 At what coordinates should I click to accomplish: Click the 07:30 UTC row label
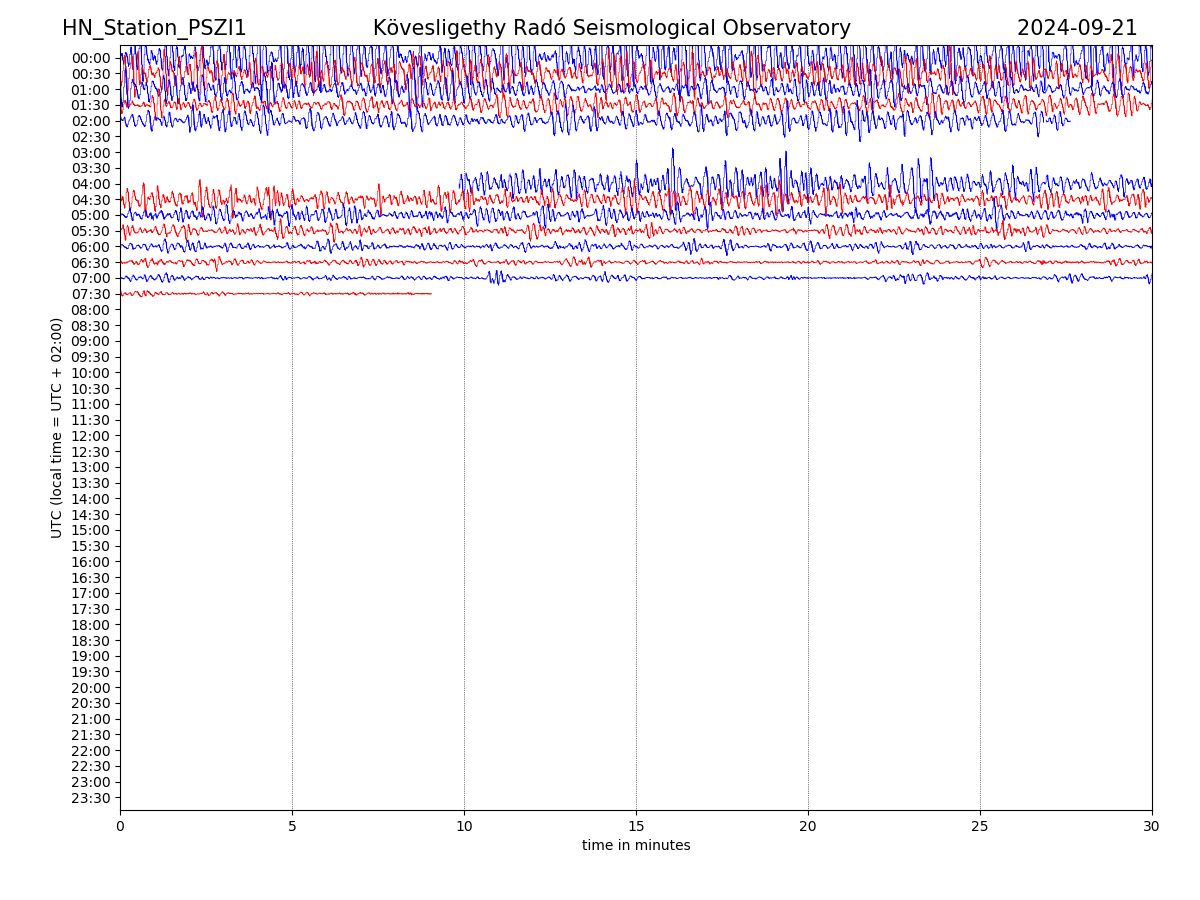pyautogui.click(x=91, y=294)
